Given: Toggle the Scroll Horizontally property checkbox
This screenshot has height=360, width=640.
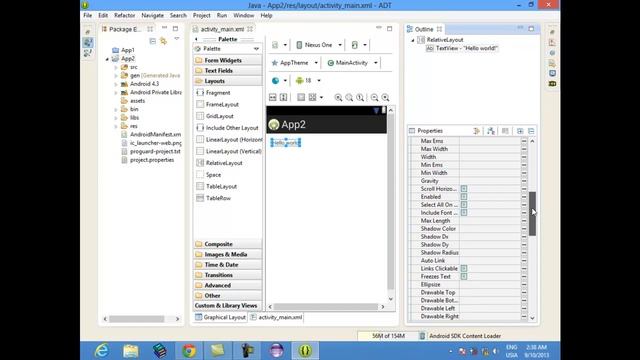Looking at the screenshot, I should pos(464,189).
